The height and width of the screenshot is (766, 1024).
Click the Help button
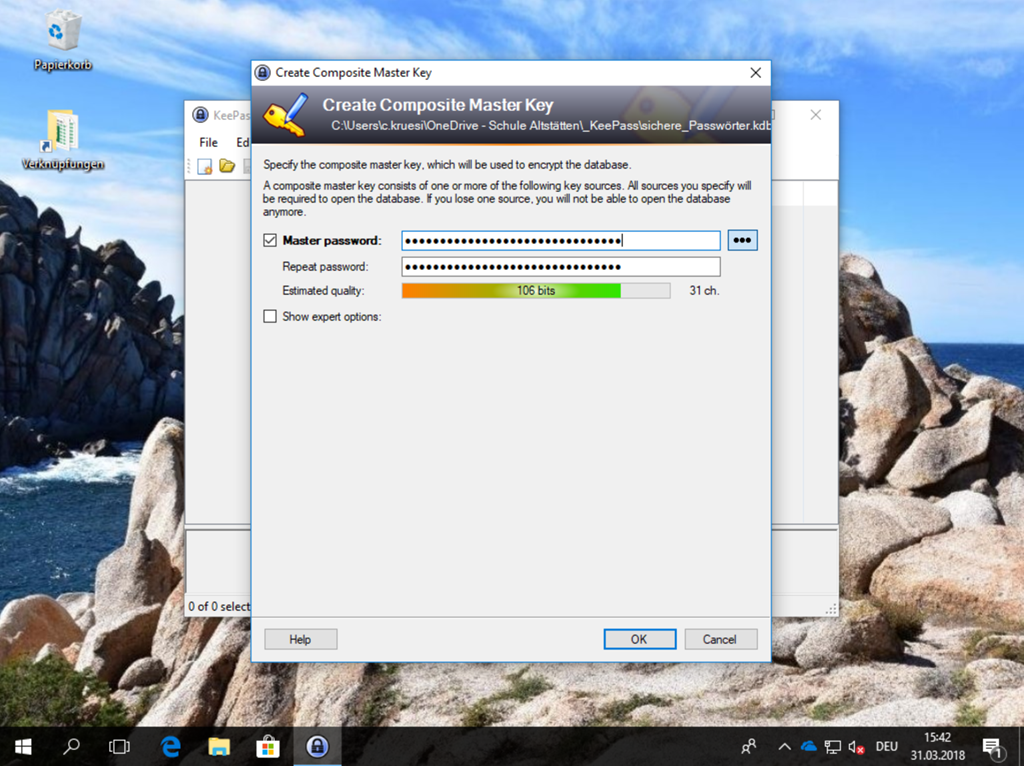click(x=300, y=639)
